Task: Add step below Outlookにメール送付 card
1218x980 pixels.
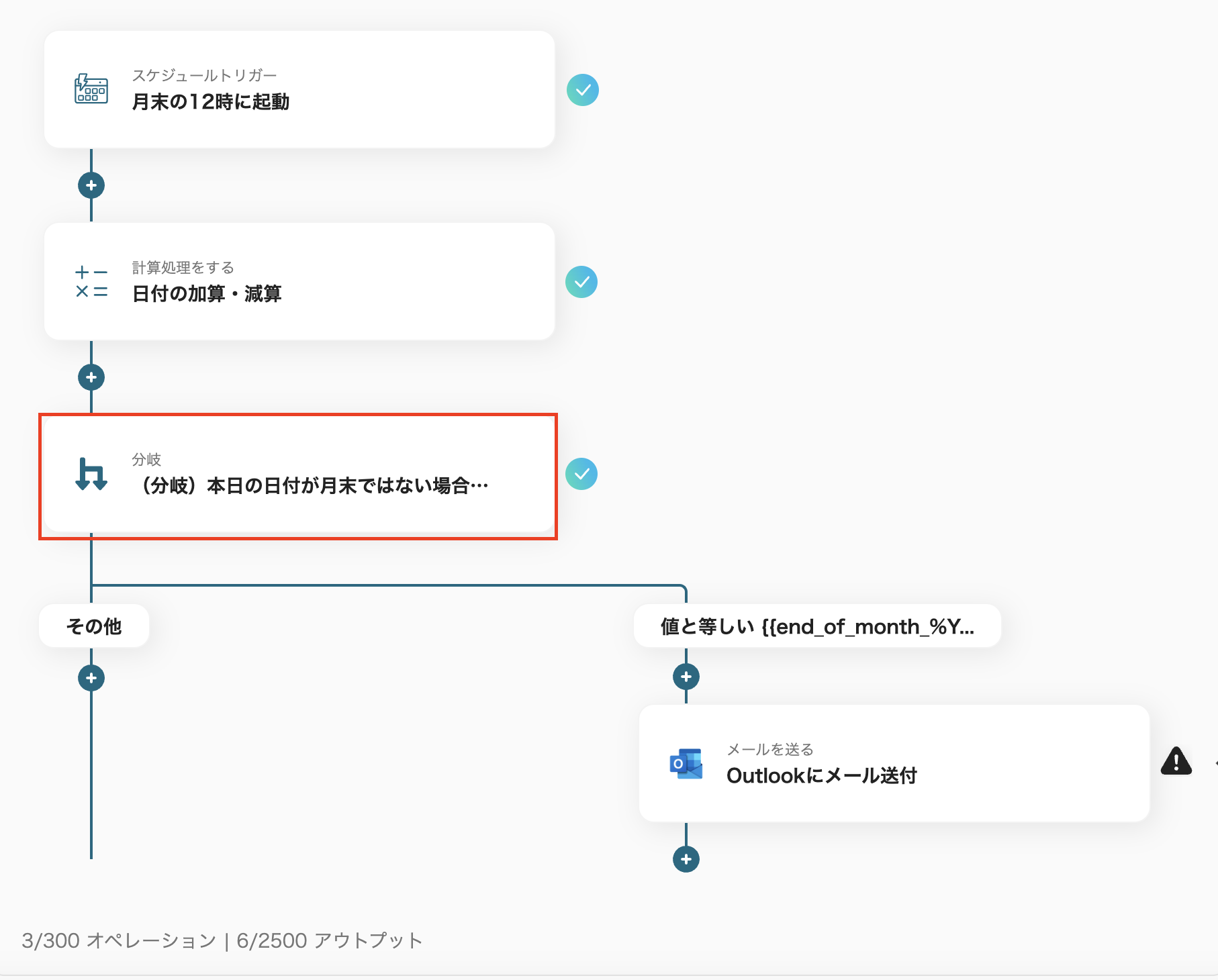Action: pos(686,859)
